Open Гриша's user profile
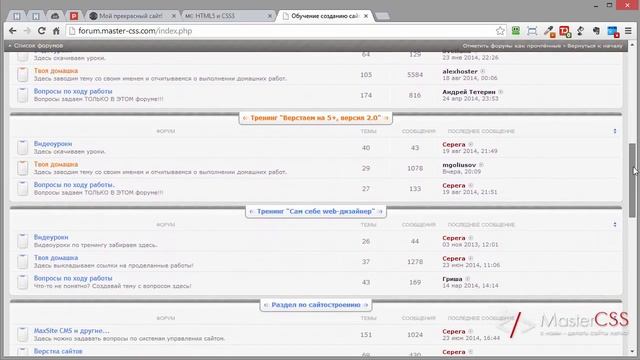640x360 pixels. [452, 279]
